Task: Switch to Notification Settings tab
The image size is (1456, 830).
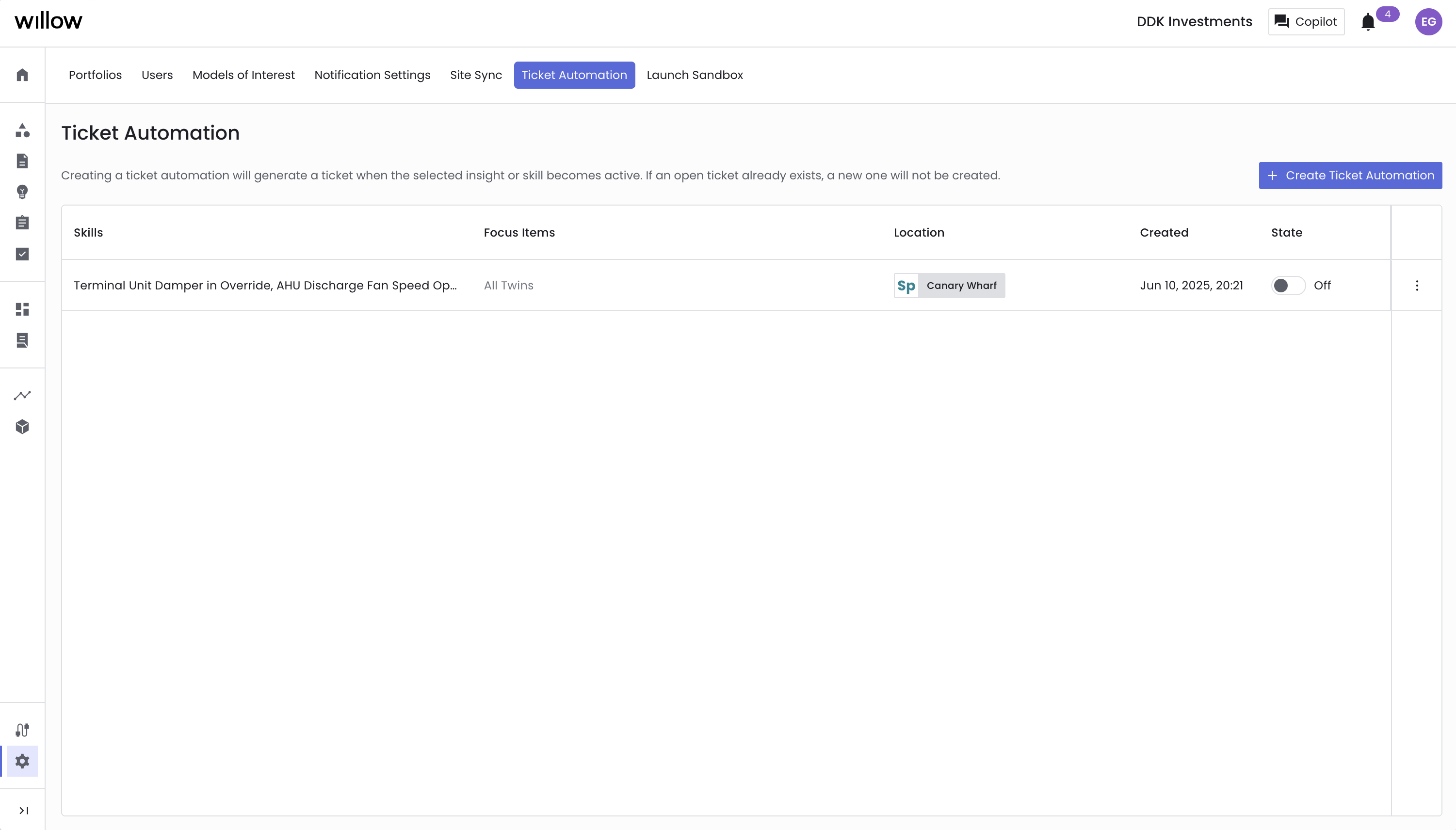Action: [x=372, y=75]
